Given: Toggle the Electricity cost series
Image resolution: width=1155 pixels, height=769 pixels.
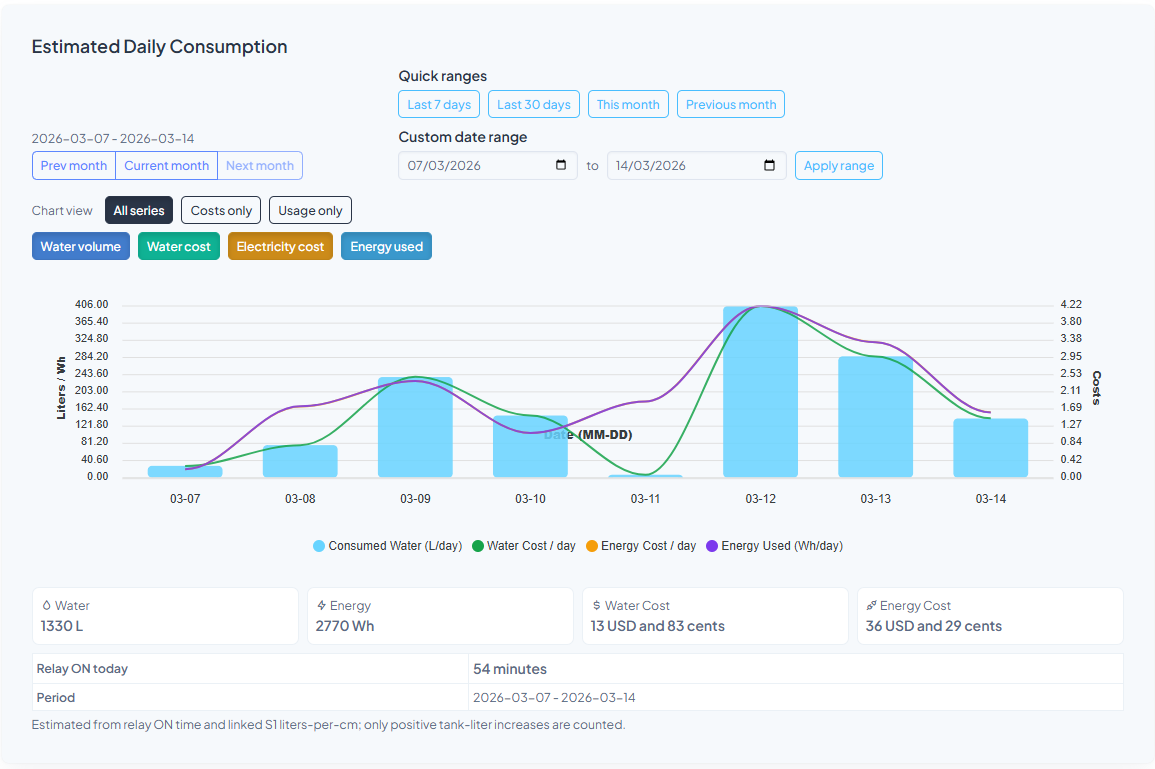Looking at the screenshot, I should (x=280, y=245).
